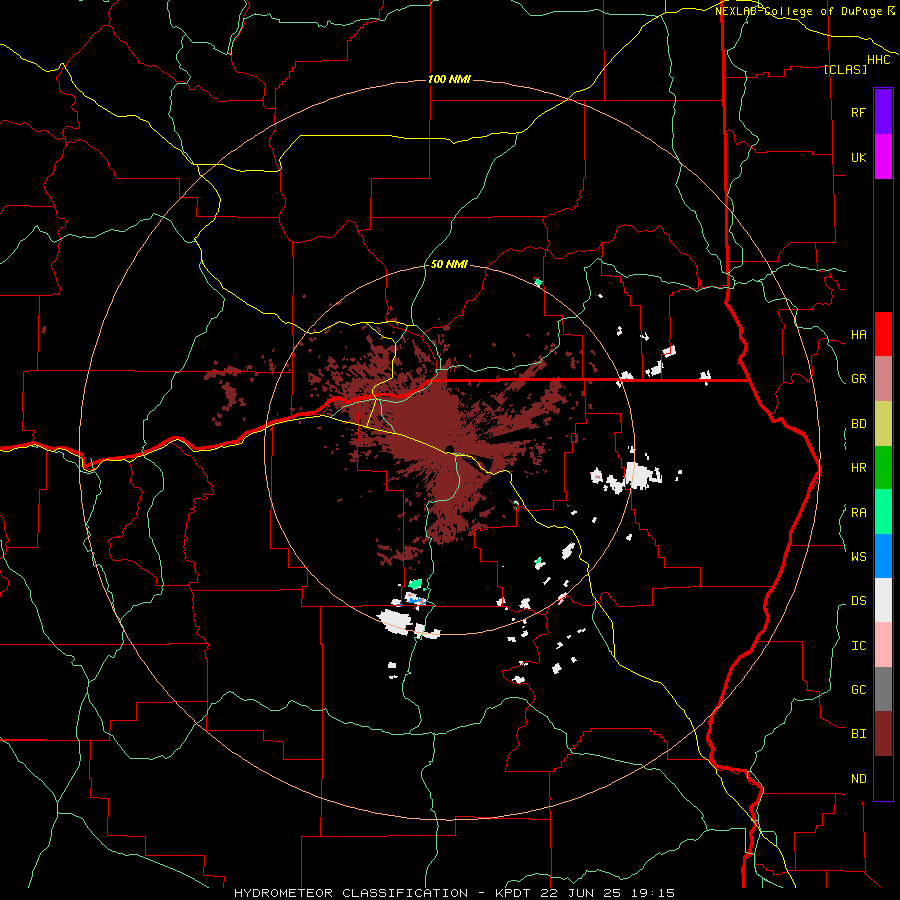Click the RA light green color swatch

click(883, 512)
